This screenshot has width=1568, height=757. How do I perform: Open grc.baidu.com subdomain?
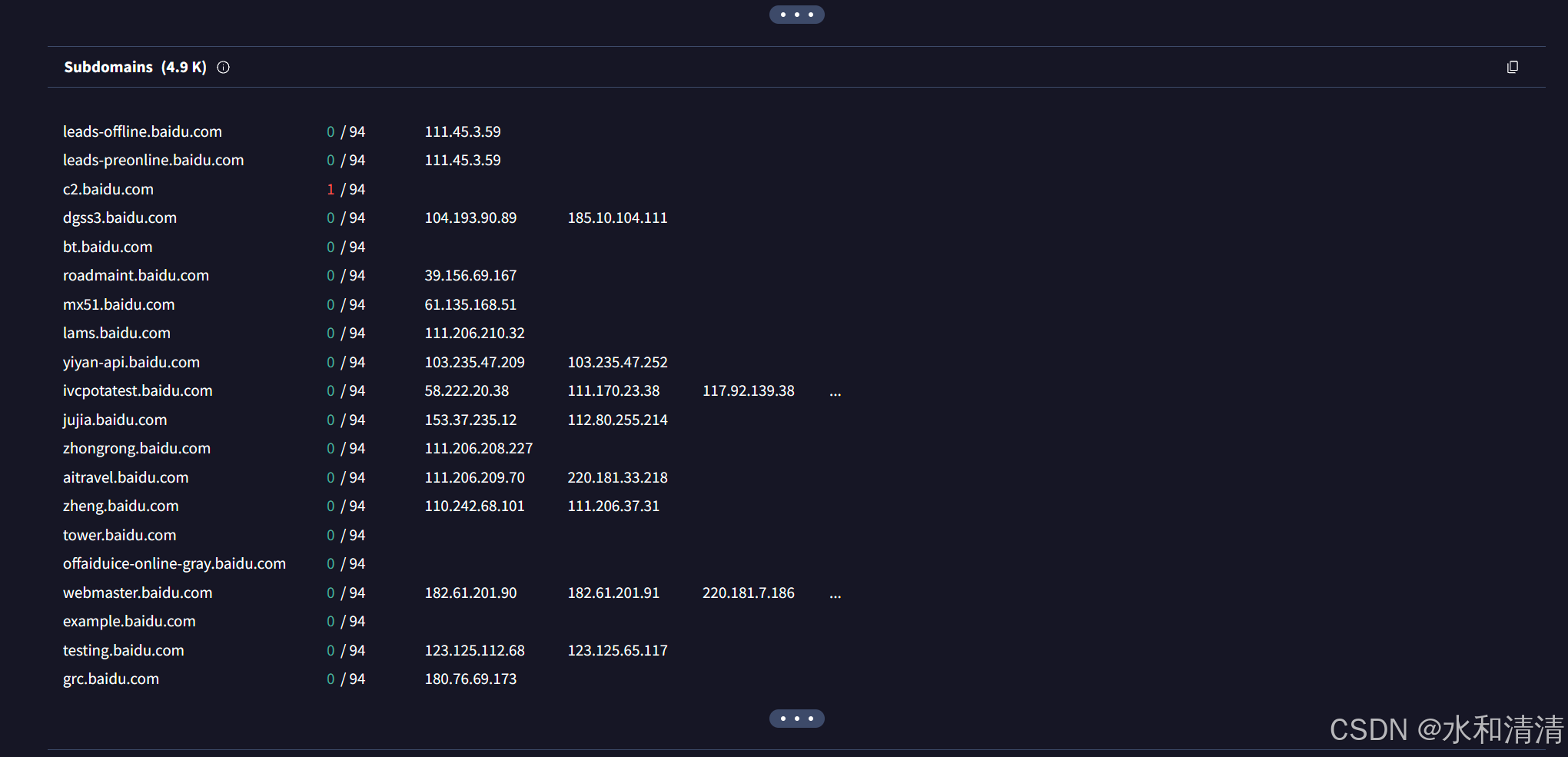tap(111, 679)
